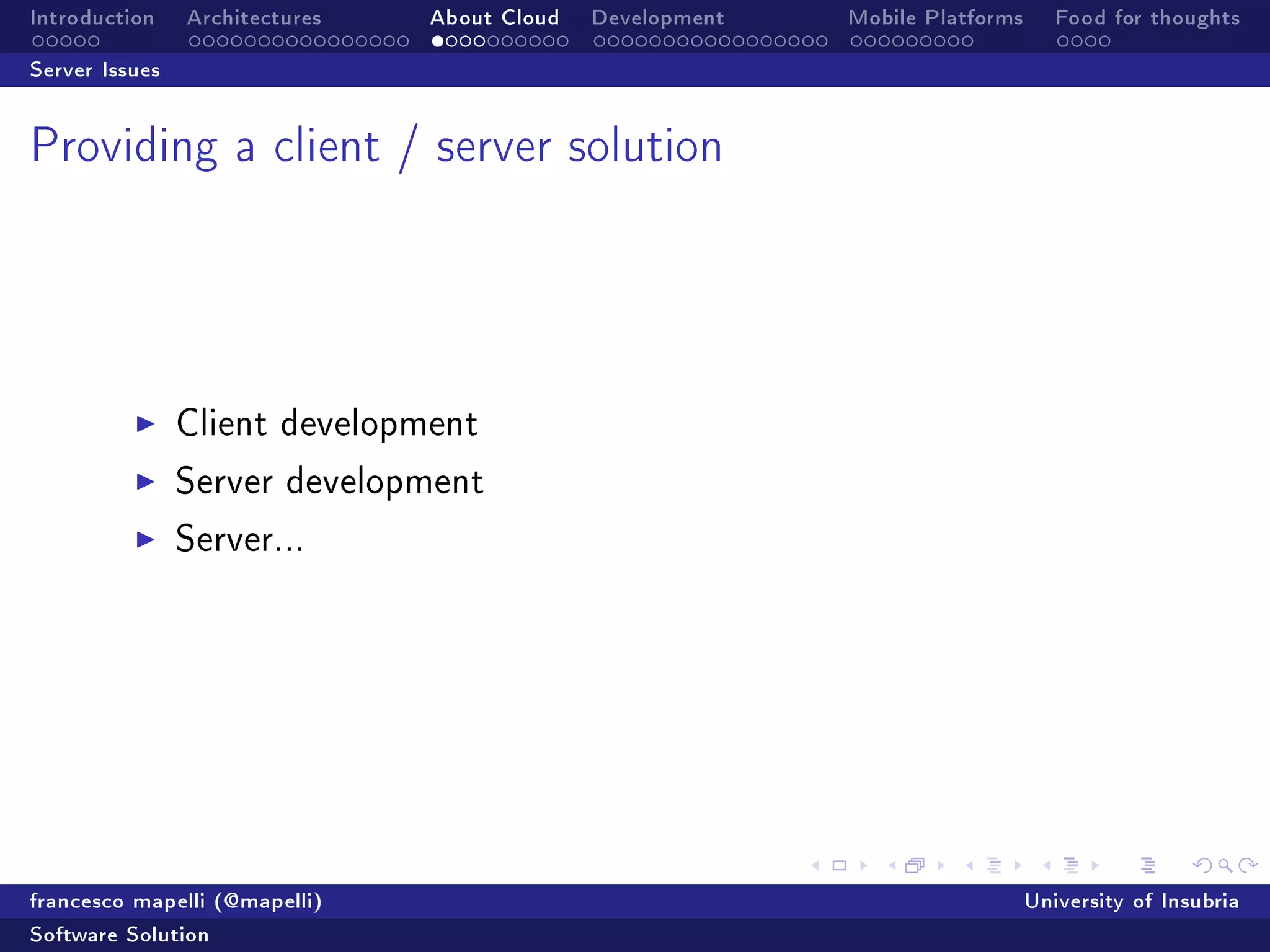Select the last slide dot under Introduction
The height and width of the screenshot is (952, 1270).
(94, 42)
